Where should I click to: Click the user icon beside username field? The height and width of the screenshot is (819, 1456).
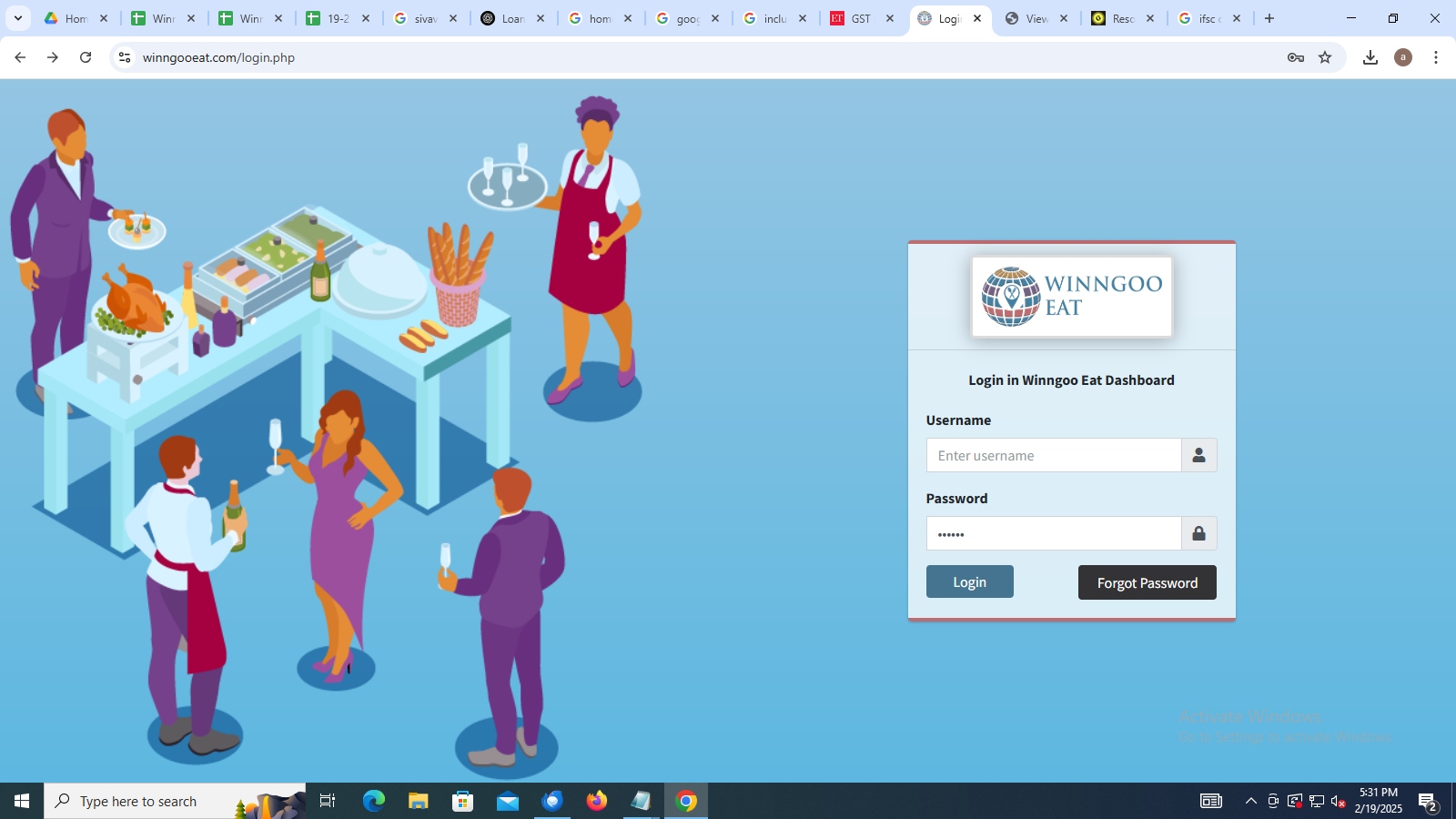tap(1198, 455)
